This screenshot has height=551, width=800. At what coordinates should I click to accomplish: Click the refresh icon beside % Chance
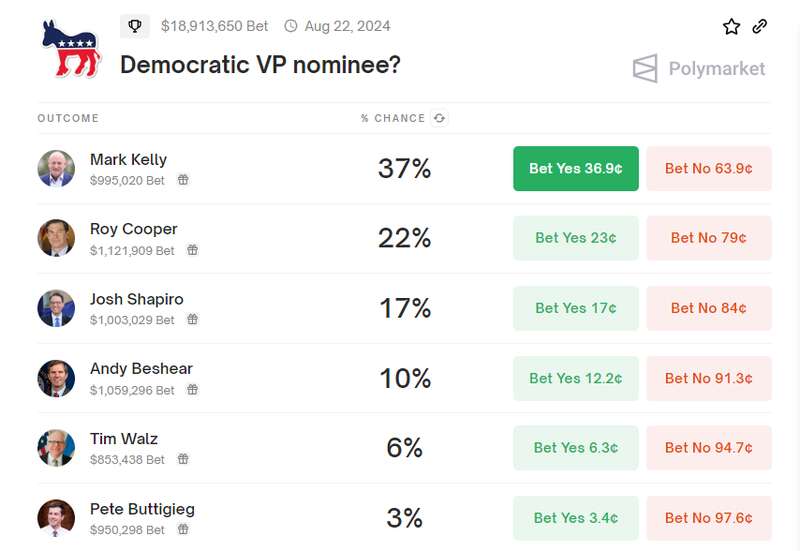(x=439, y=118)
